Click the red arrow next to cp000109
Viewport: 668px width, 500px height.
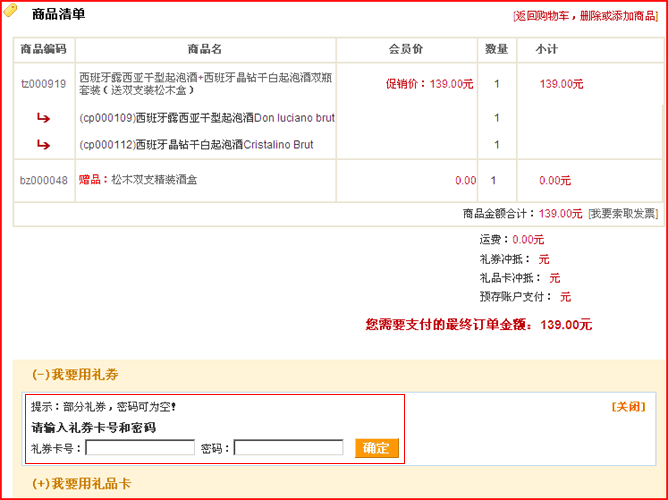pyautogui.click(x=43, y=118)
